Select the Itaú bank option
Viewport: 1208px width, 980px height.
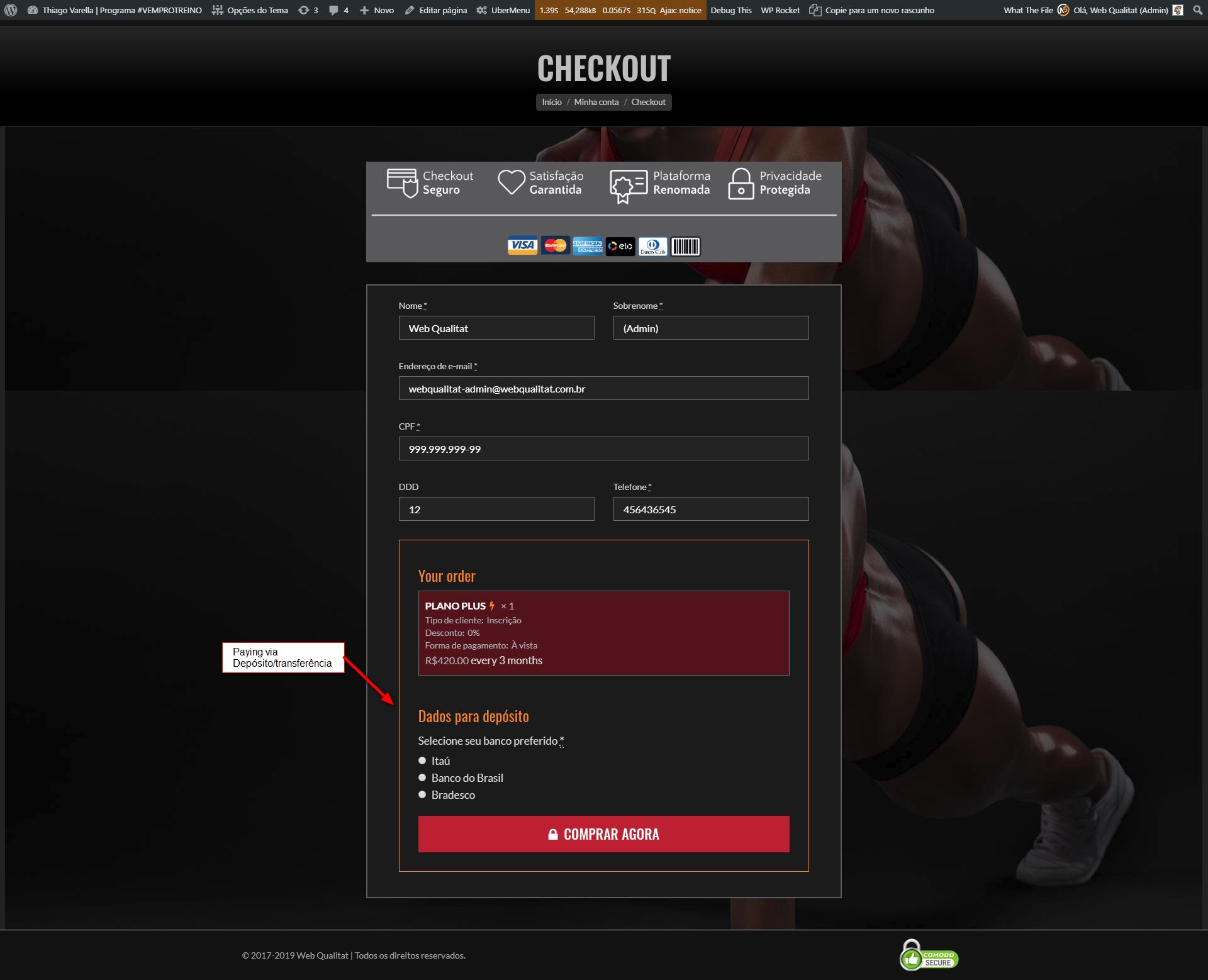(x=422, y=760)
